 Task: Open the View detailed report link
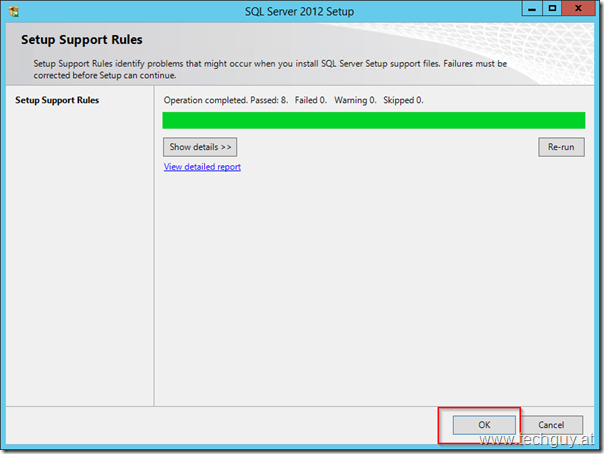202,167
